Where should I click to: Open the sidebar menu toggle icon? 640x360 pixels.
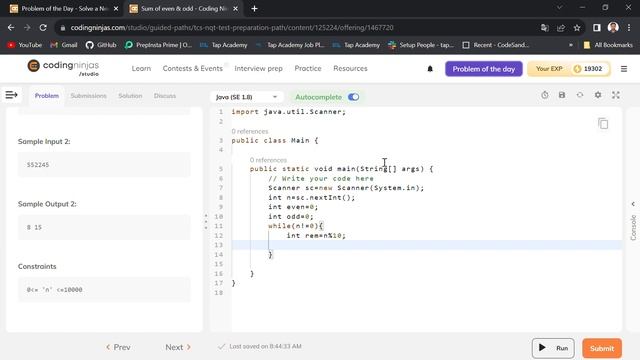11,95
